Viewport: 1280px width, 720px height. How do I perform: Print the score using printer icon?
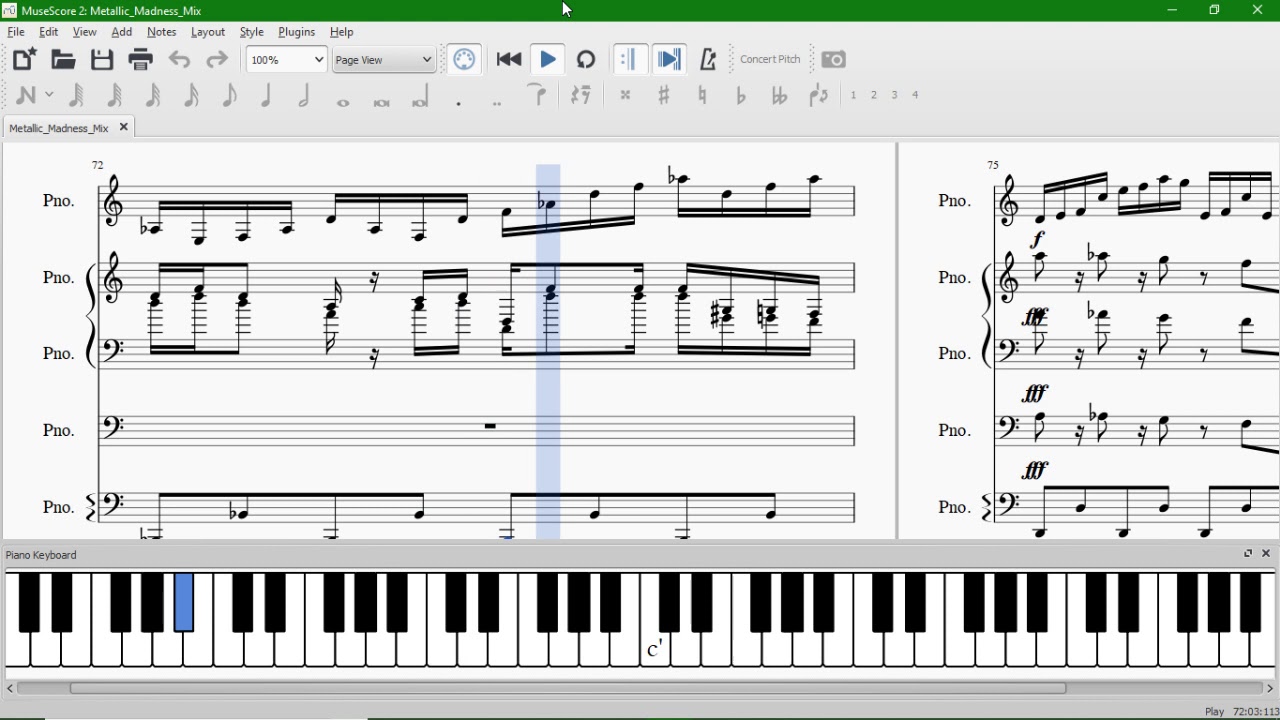141,59
